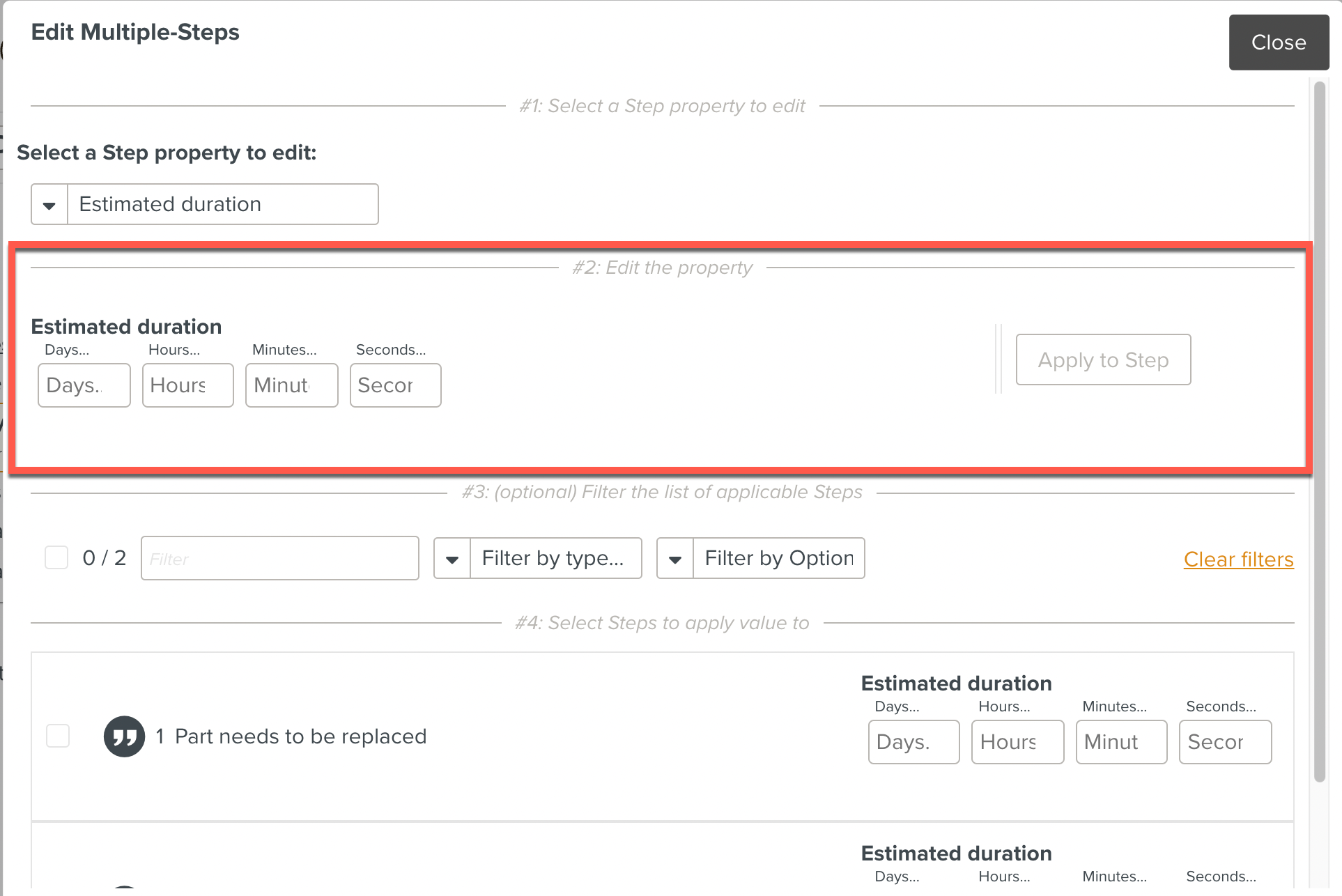The height and width of the screenshot is (896, 1342).
Task: Click the Hours field in section #2
Action: click(187, 385)
